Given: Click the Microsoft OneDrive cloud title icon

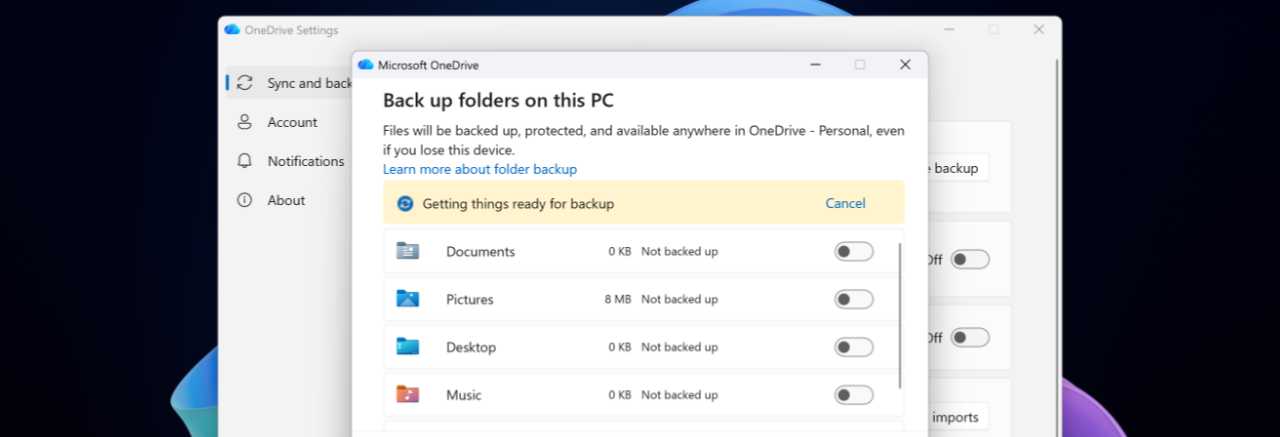Looking at the screenshot, I should 365,65.
